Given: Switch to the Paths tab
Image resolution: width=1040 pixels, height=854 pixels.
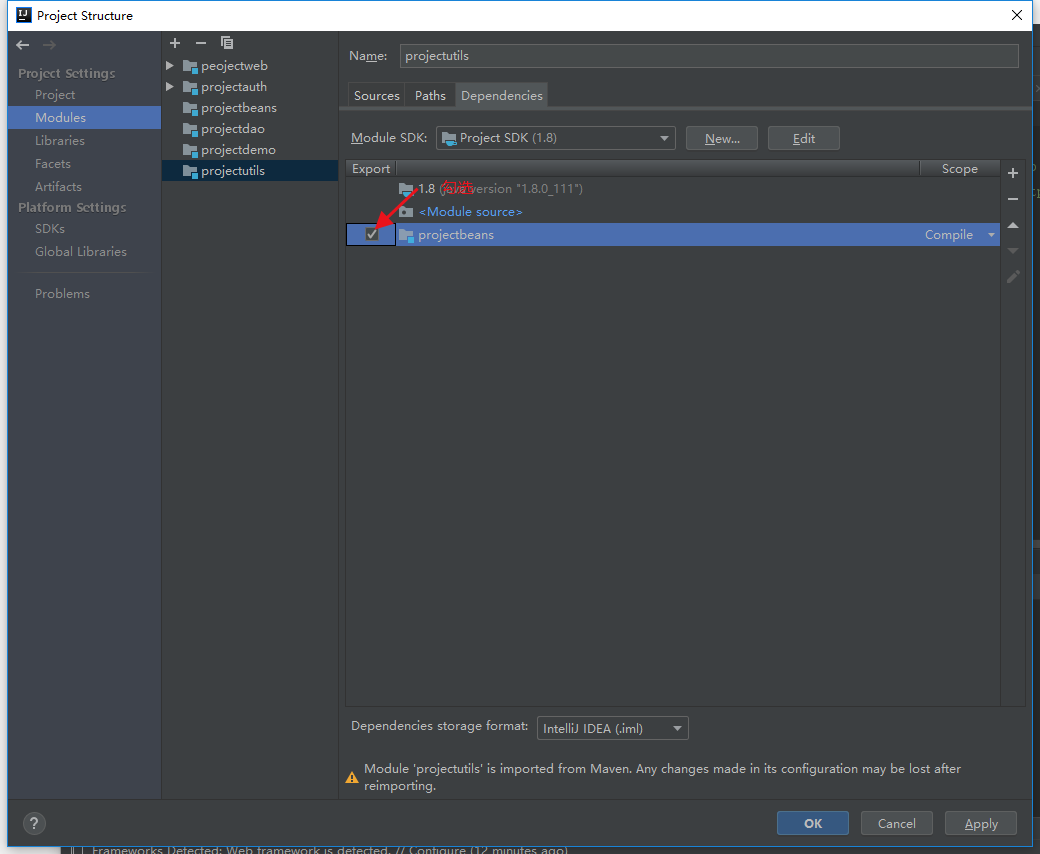Looking at the screenshot, I should [x=430, y=95].
